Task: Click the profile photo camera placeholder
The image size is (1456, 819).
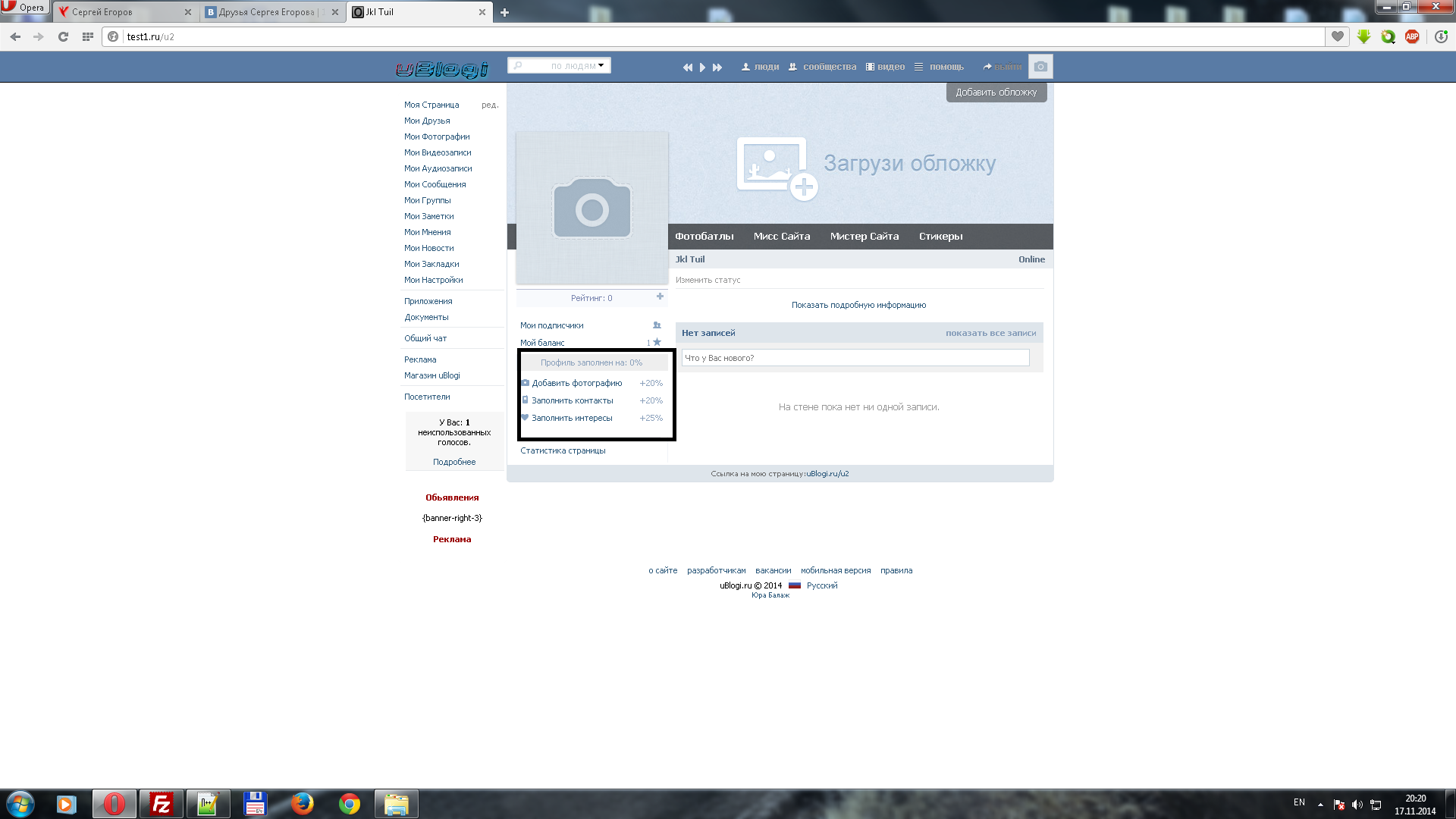Action: pyautogui.click(x=591, y=209)
